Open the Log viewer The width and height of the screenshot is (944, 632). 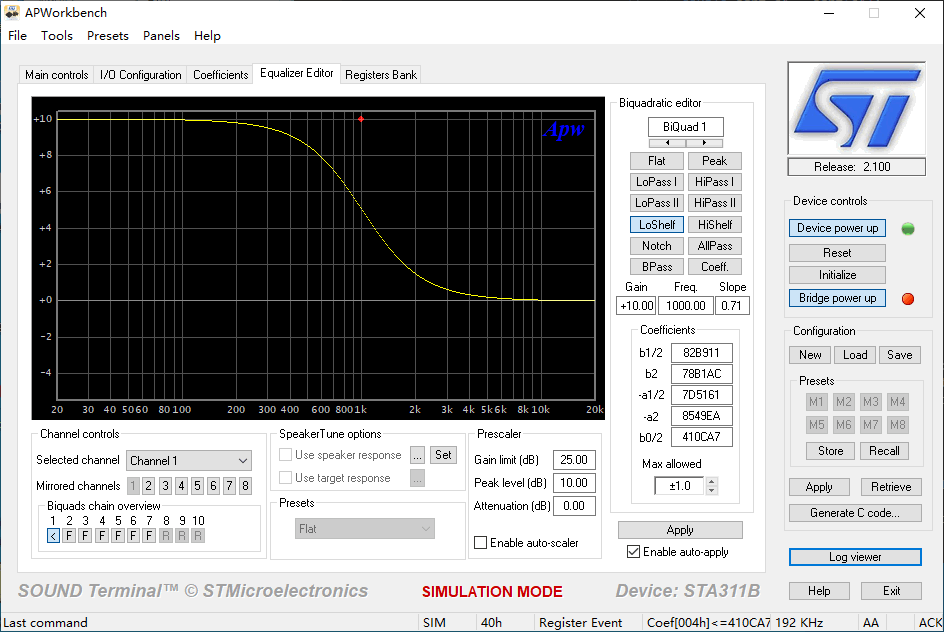pyautogui.click(x=855, y=557)
